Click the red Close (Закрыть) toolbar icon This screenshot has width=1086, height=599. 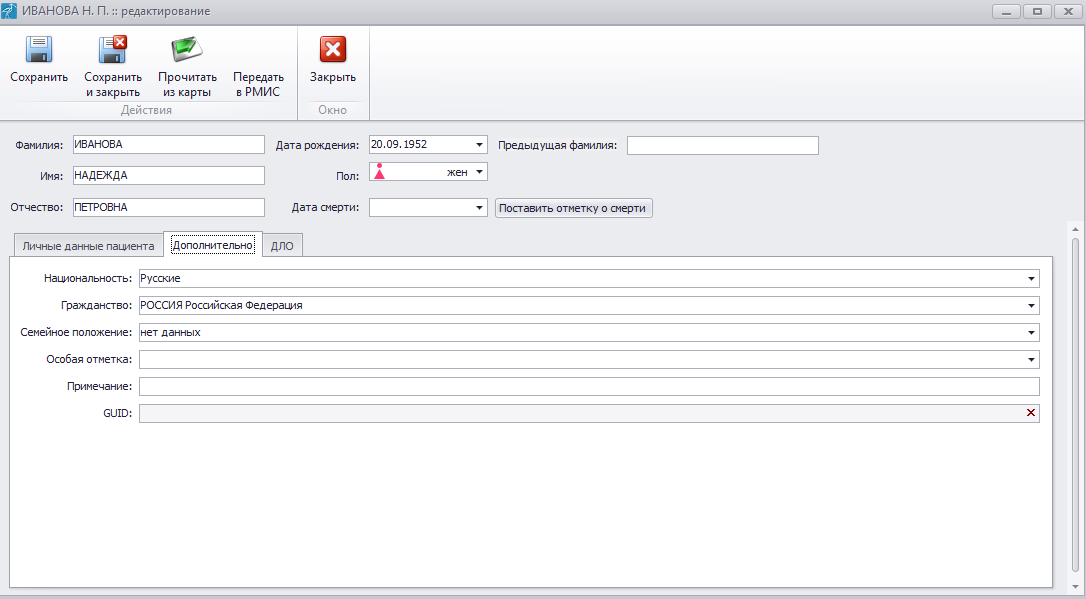pos(332,51)
